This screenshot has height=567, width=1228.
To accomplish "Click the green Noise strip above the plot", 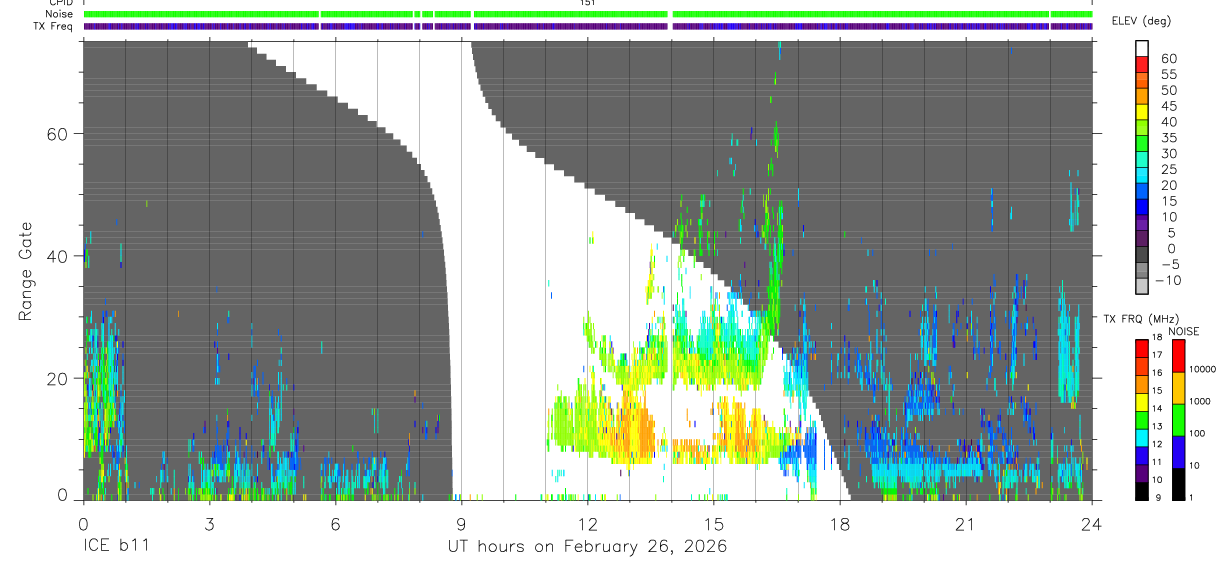I will [x=588, y=14].
